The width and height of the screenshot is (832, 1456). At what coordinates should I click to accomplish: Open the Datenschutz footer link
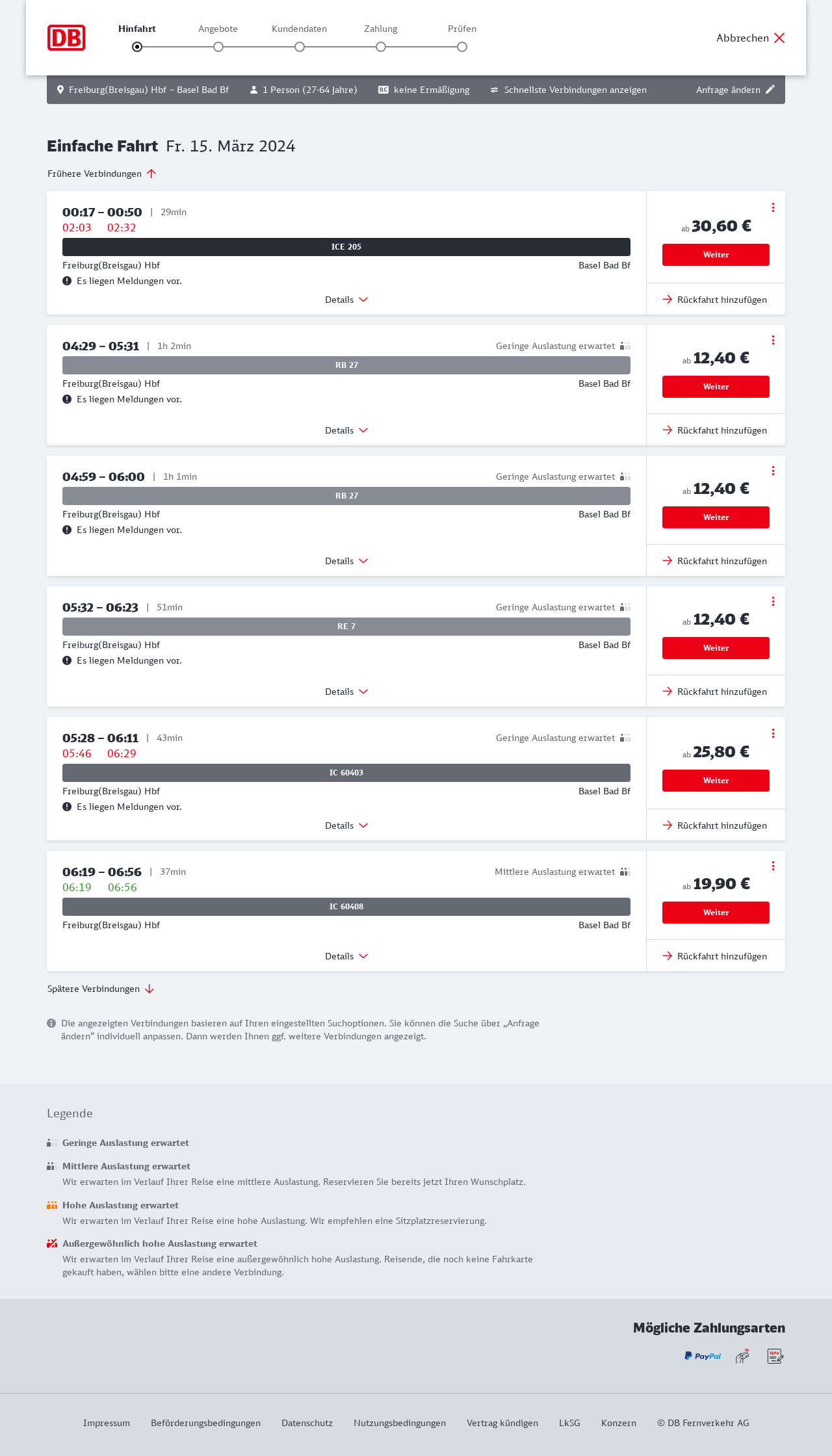coord(307,1423)
